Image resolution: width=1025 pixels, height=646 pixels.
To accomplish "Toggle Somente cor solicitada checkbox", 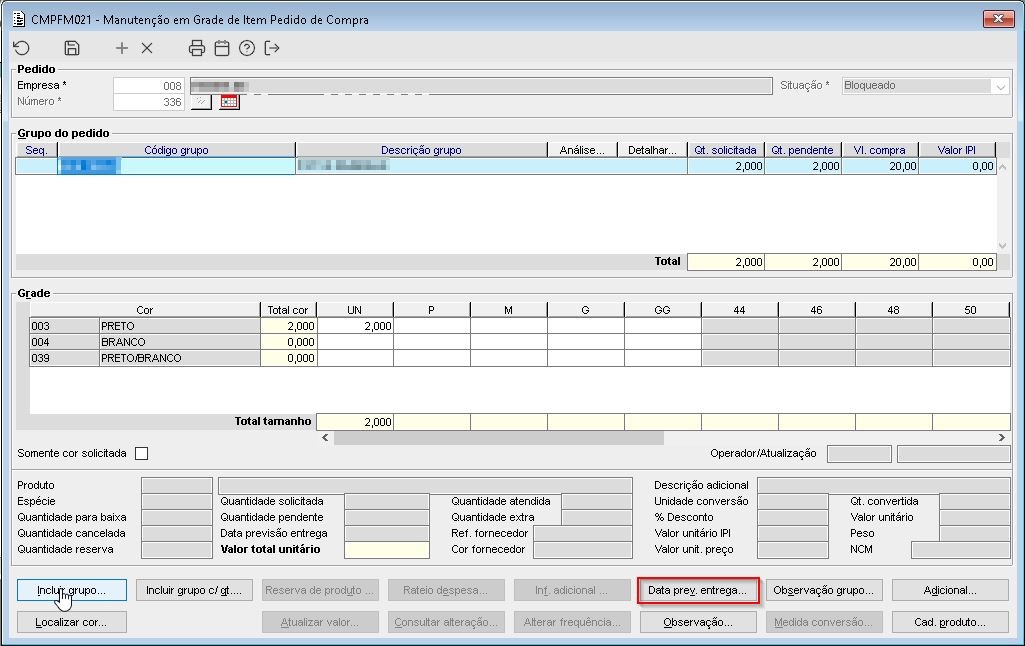I will pos(141,453).
